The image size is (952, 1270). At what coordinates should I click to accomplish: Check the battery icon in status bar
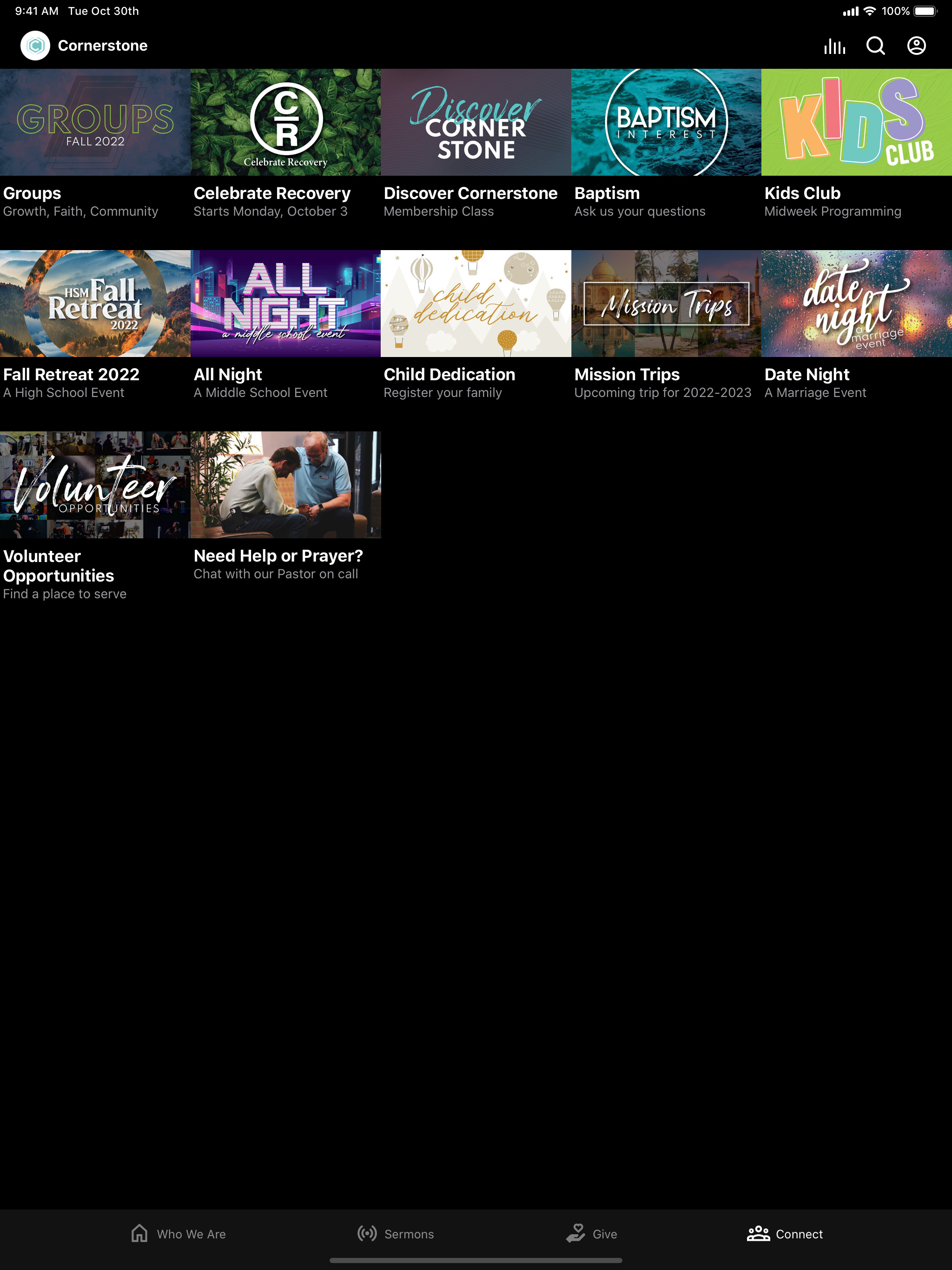point(926,11)
